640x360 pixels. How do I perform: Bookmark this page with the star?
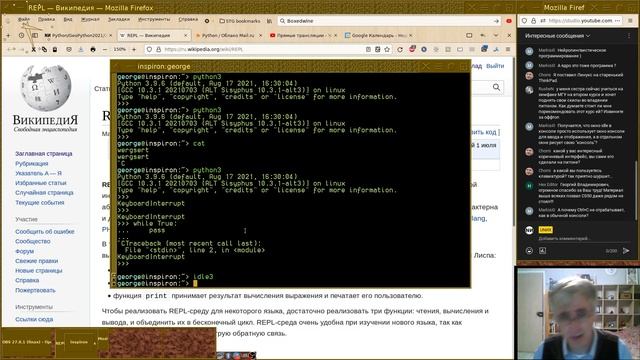tap(387, 49)
